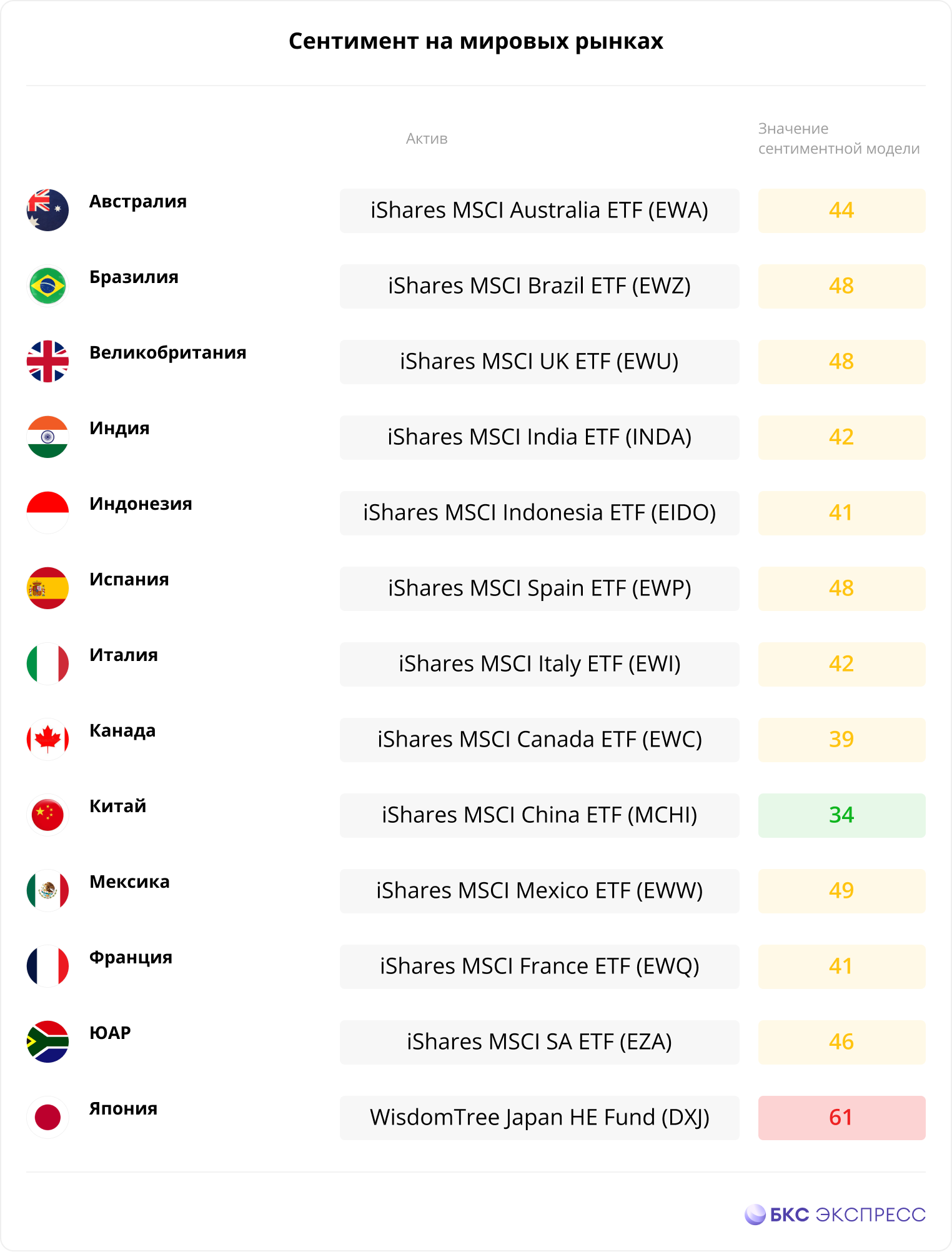
Task: Click Значение сентиментной модели column header
Action: (839, 139)
